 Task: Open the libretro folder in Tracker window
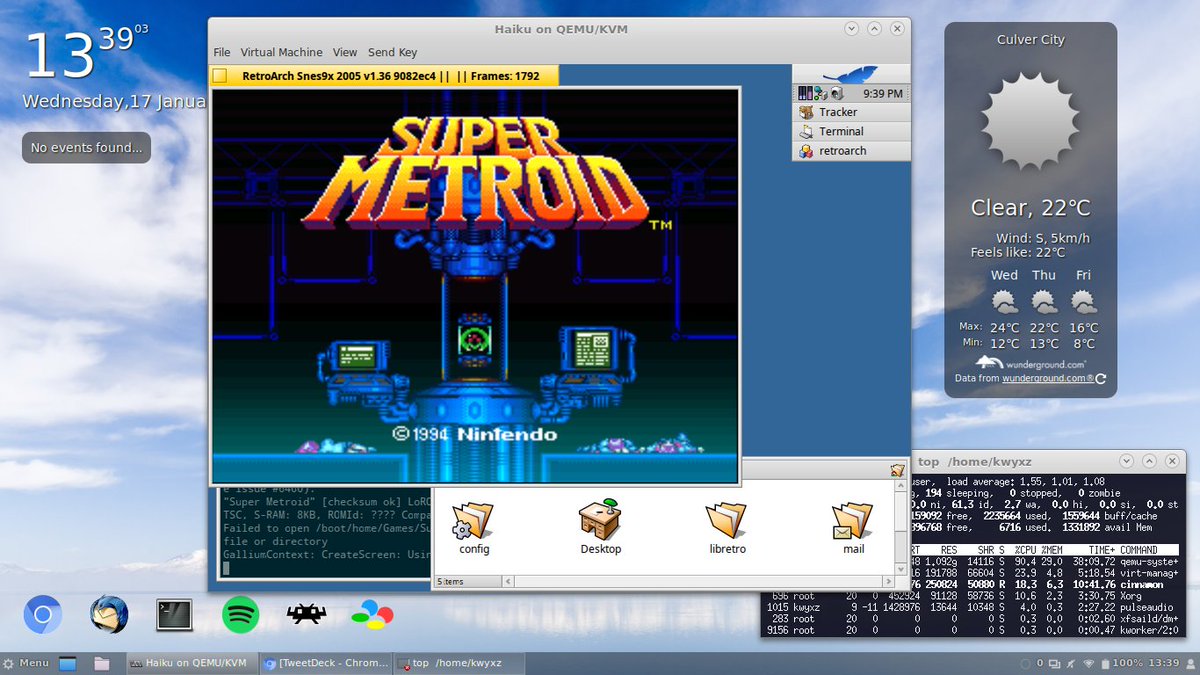point(727,528)
